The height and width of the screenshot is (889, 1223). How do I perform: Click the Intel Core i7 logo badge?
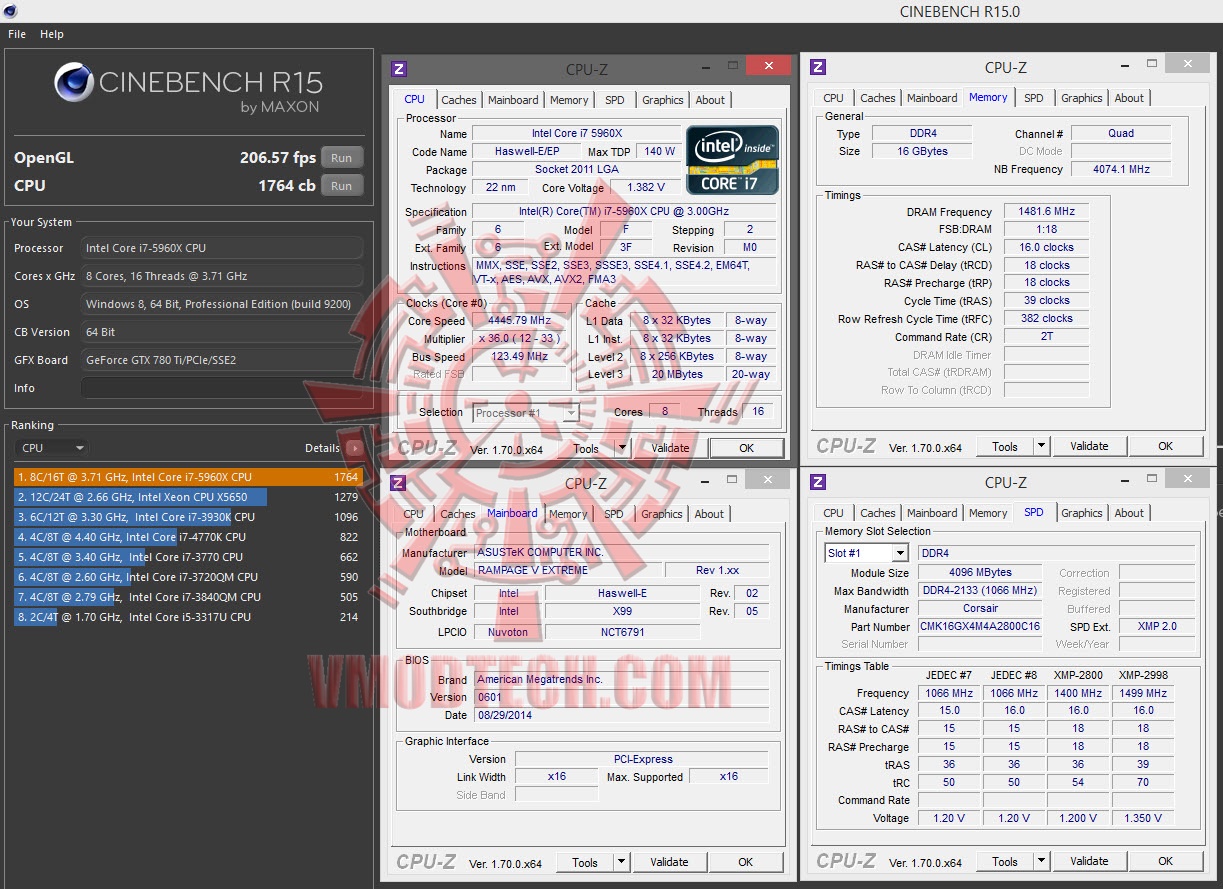(732, 160)
